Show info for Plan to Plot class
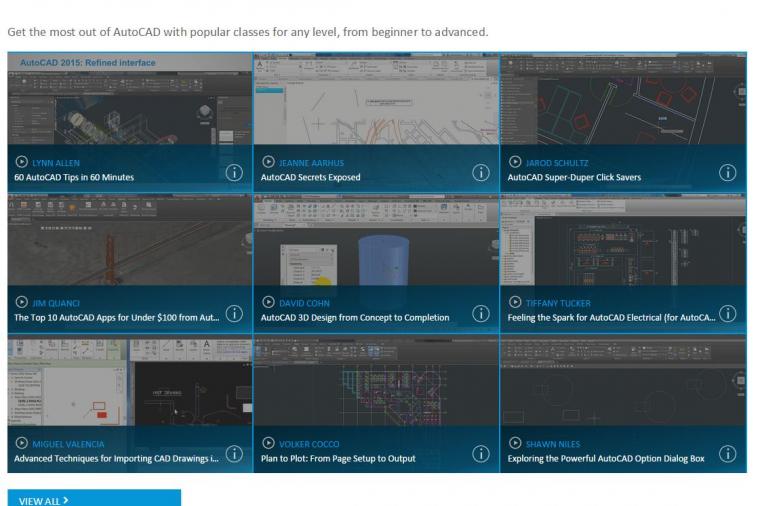 481,454
